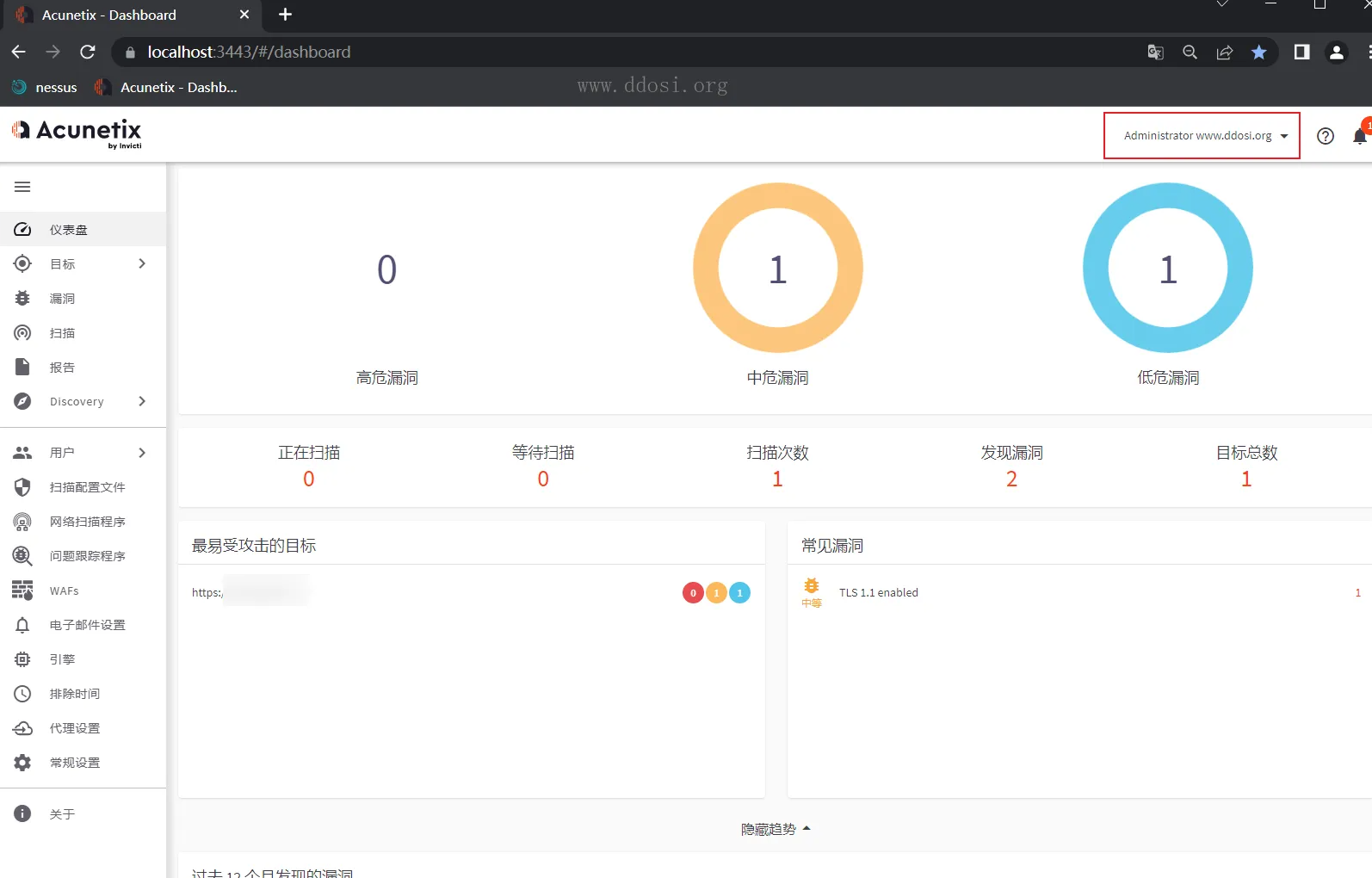Click the browser reload button
Image resolution: width=1372 pixels, height=878 pixels.
(x=88, y=52)
